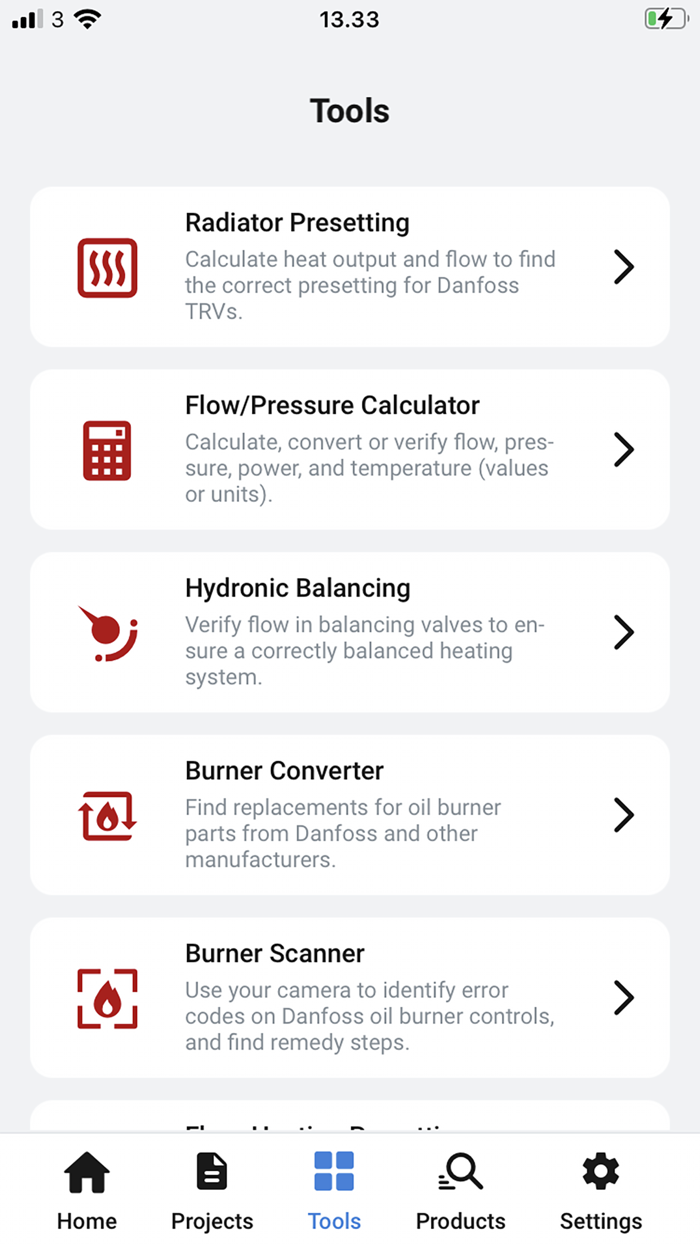Select the Products magnifying glass icon
This screenshot has width=700, height=1244.
pyautogui.click(x=460, y=1170)
